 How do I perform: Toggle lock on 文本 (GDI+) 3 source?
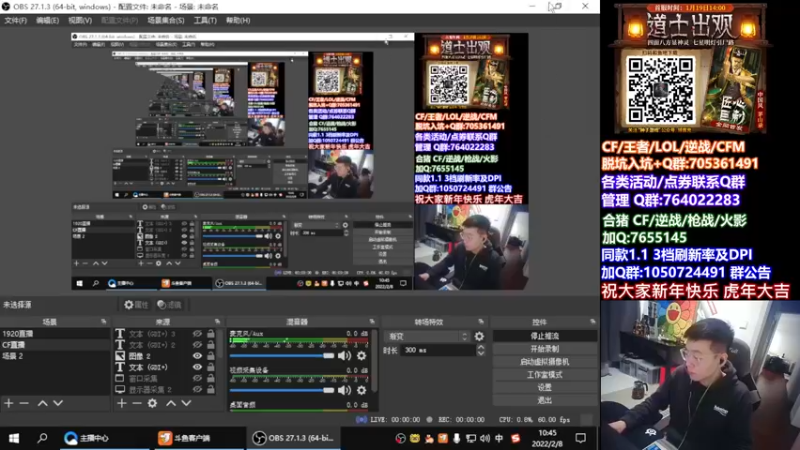[x=211, y=334]
